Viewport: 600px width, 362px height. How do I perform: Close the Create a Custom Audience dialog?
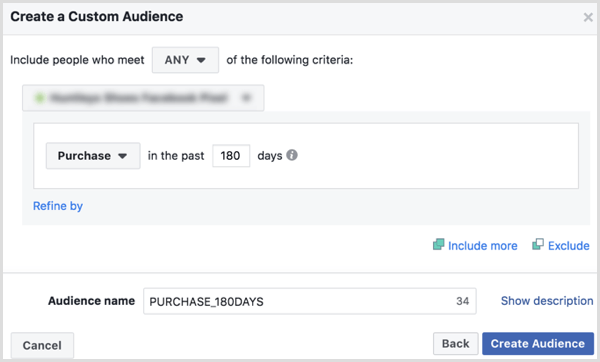[x=588, y=17]
